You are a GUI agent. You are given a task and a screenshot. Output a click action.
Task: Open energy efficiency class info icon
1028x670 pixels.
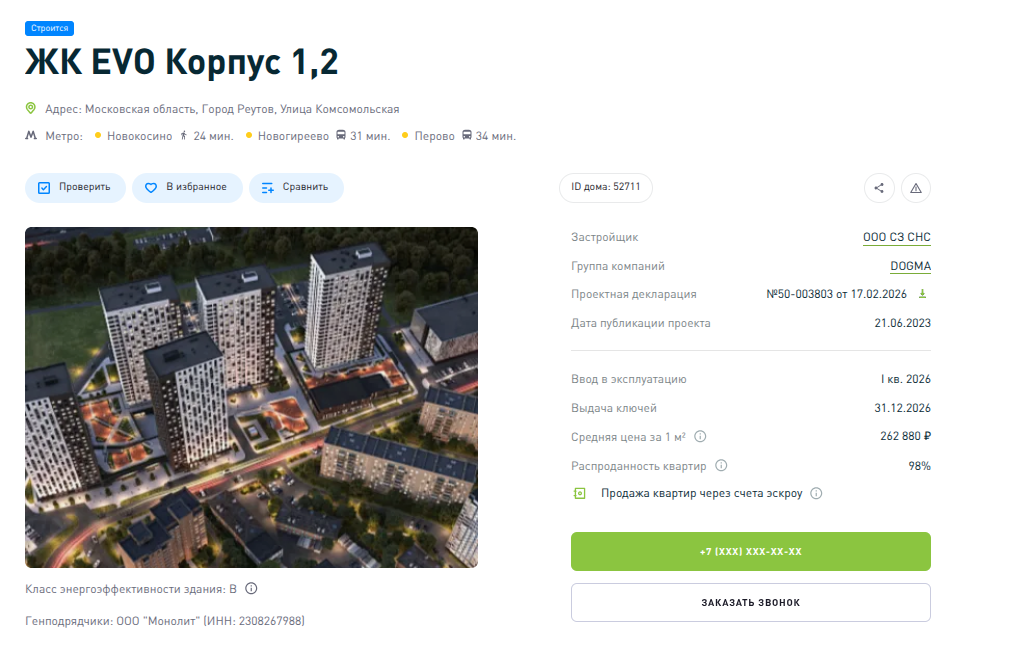point(251,589)
